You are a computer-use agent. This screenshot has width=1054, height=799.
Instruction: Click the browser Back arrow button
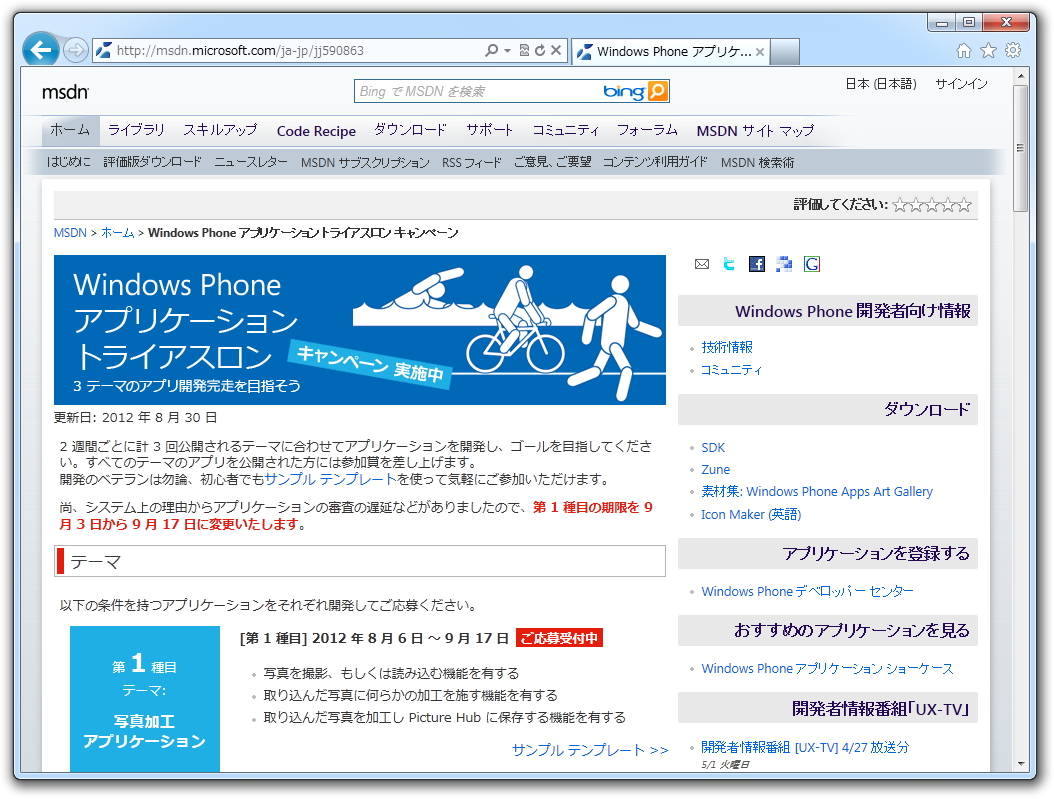[41, 50]
